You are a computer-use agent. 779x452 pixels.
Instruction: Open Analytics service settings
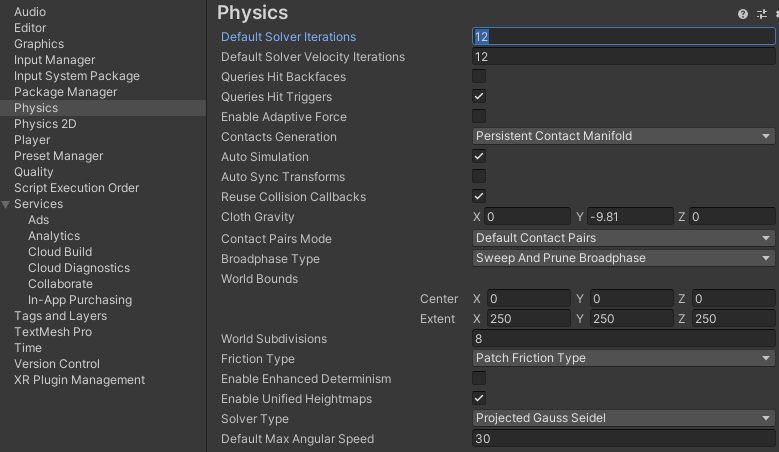(54, 236)
